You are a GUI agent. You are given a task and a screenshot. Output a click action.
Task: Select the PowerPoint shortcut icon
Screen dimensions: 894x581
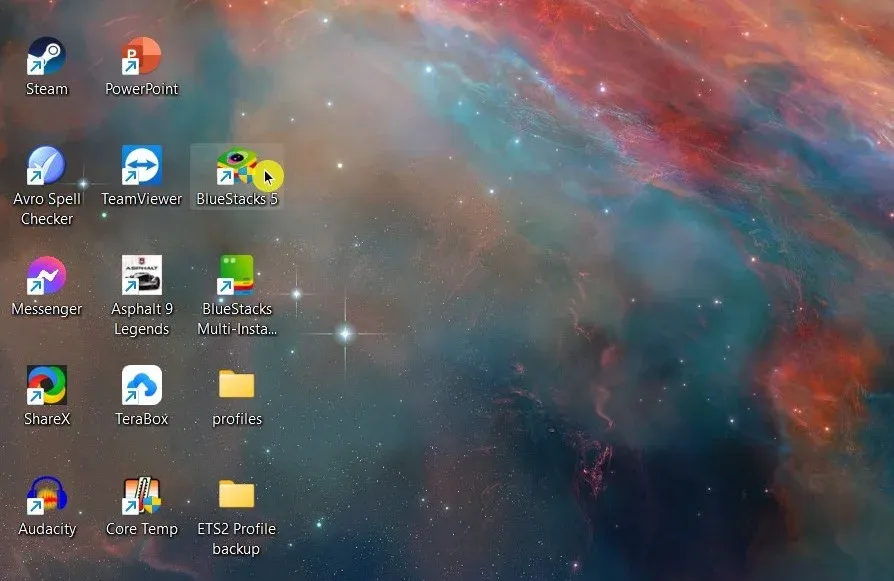(x=141, y=56)
